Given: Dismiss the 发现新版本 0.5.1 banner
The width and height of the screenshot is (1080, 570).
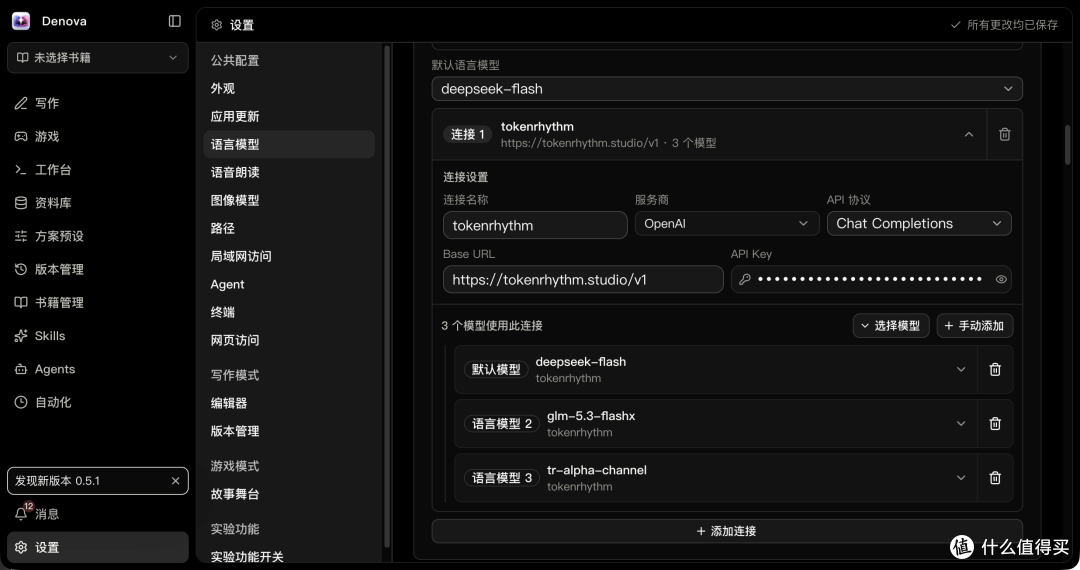Looking at the screenshot, I should pyautogui.click(x=176, y=481).
